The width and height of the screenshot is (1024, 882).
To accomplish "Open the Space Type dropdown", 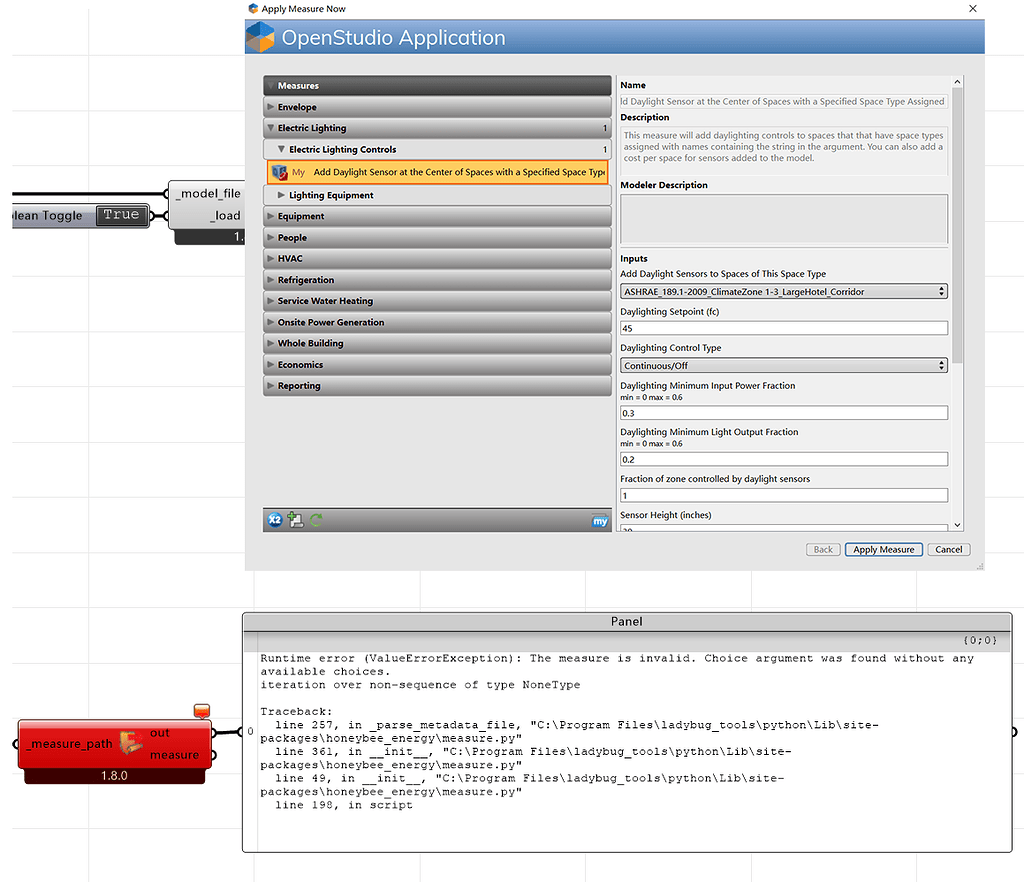I will 784,292.
